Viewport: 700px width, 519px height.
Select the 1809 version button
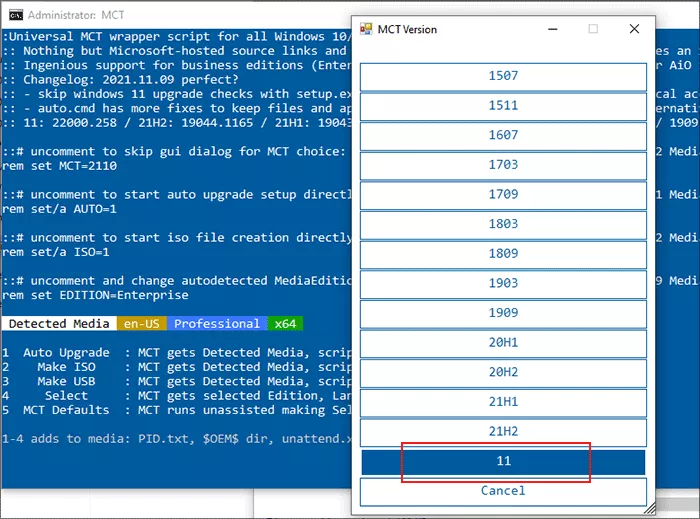(x=503, y=254)
